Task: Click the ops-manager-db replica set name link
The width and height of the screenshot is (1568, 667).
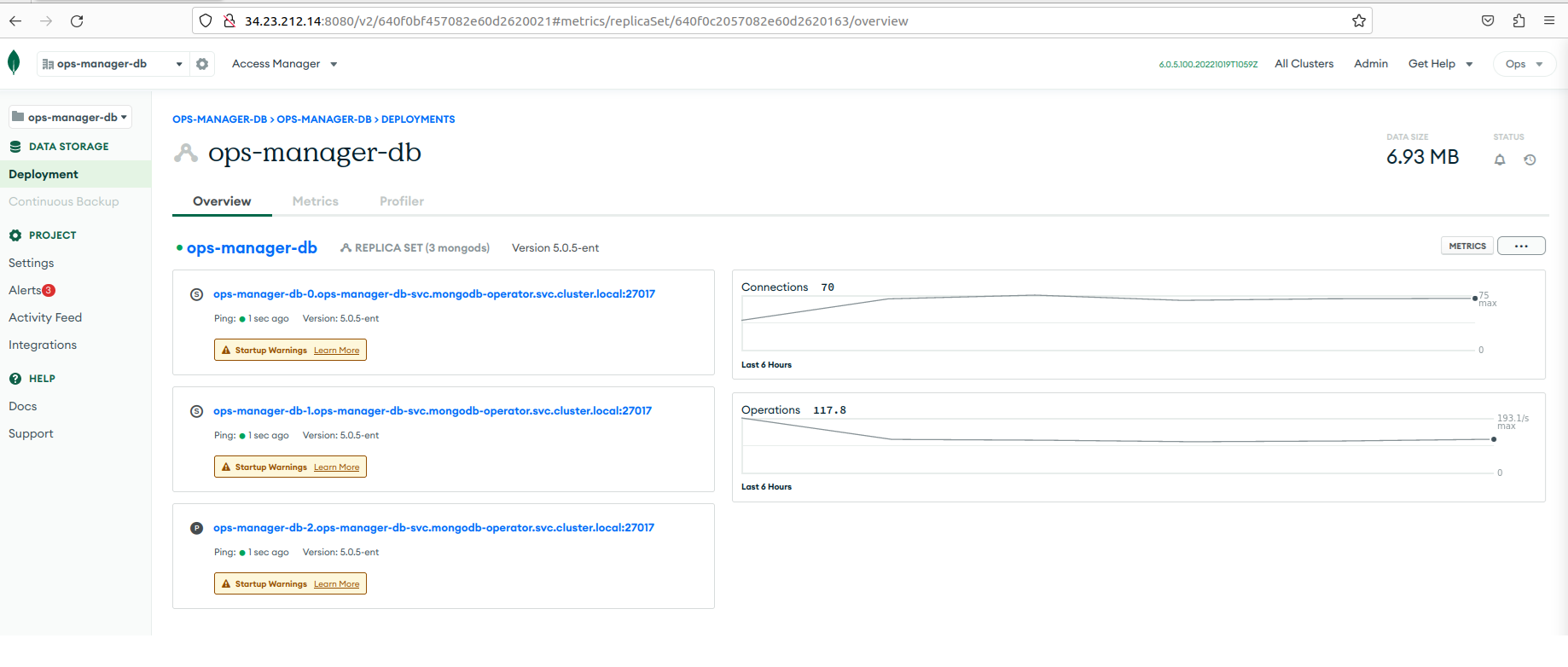Action: coord(252,247)
